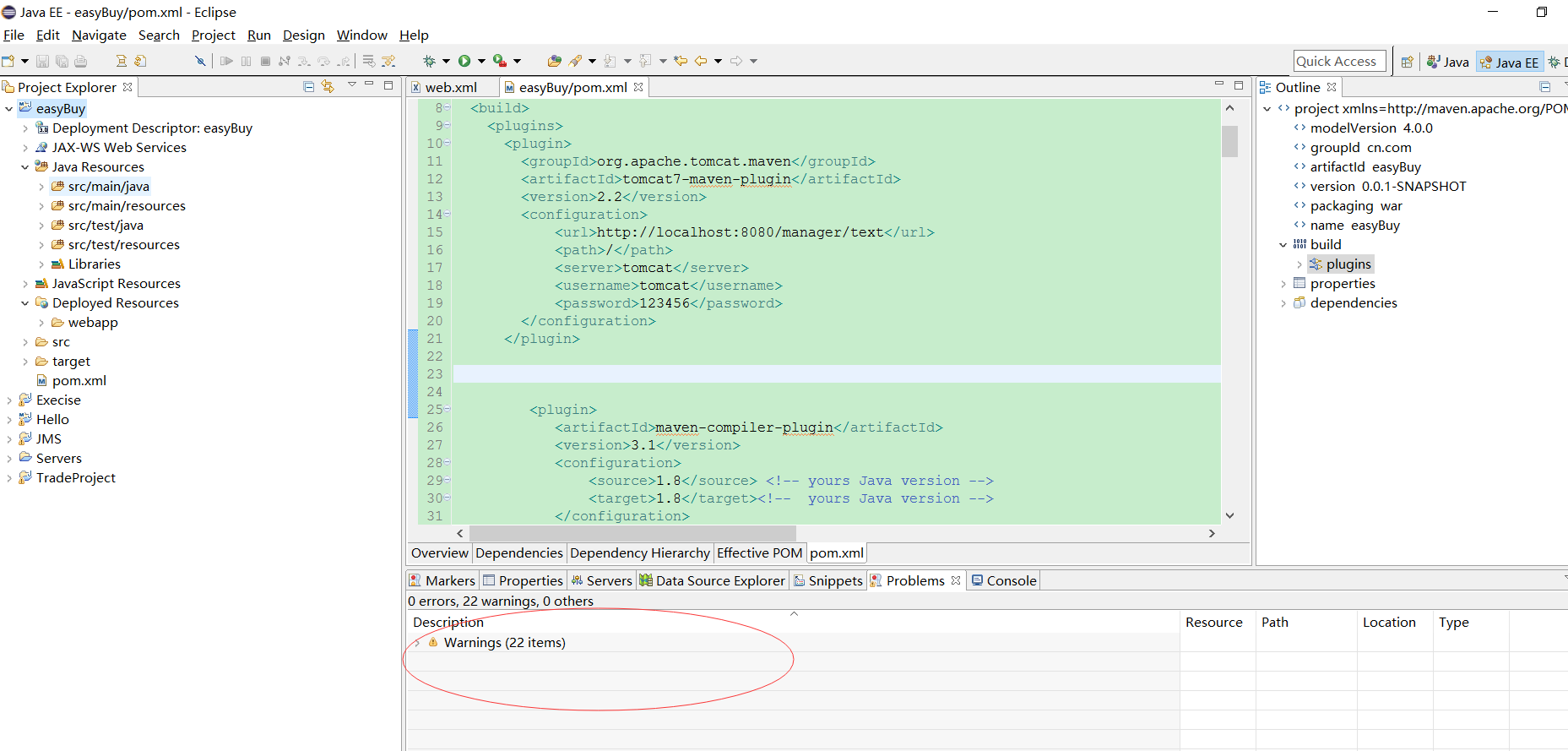Click the Step Over icon
This screenshot has width=1568, height=751.
coord(323,61)
